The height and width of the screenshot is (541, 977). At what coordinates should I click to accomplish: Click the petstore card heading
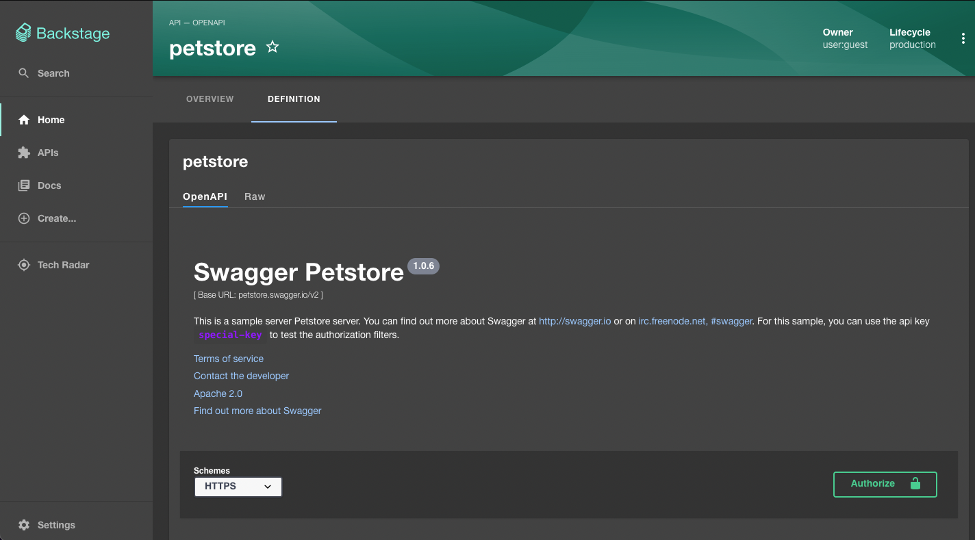pos(215,162)
